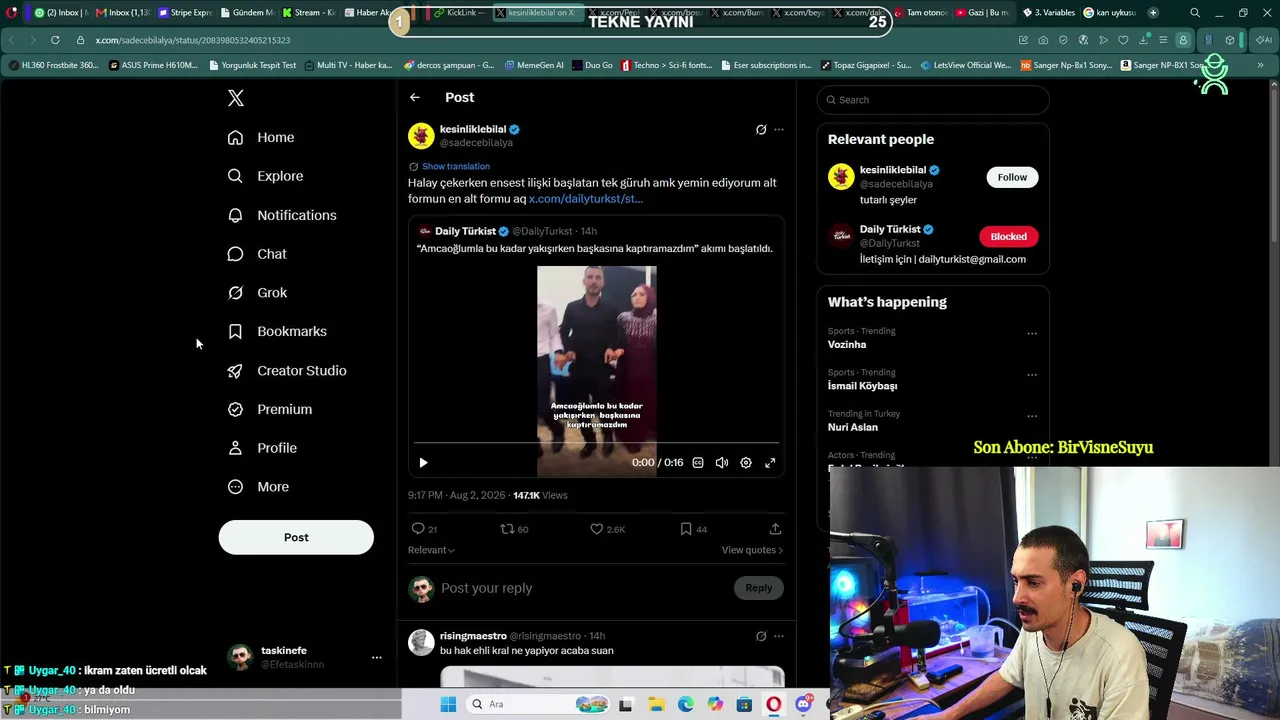This screenshot has width=1280, height=720.
Task: Go to Home in the X sidebar
Action: [261, 137]
